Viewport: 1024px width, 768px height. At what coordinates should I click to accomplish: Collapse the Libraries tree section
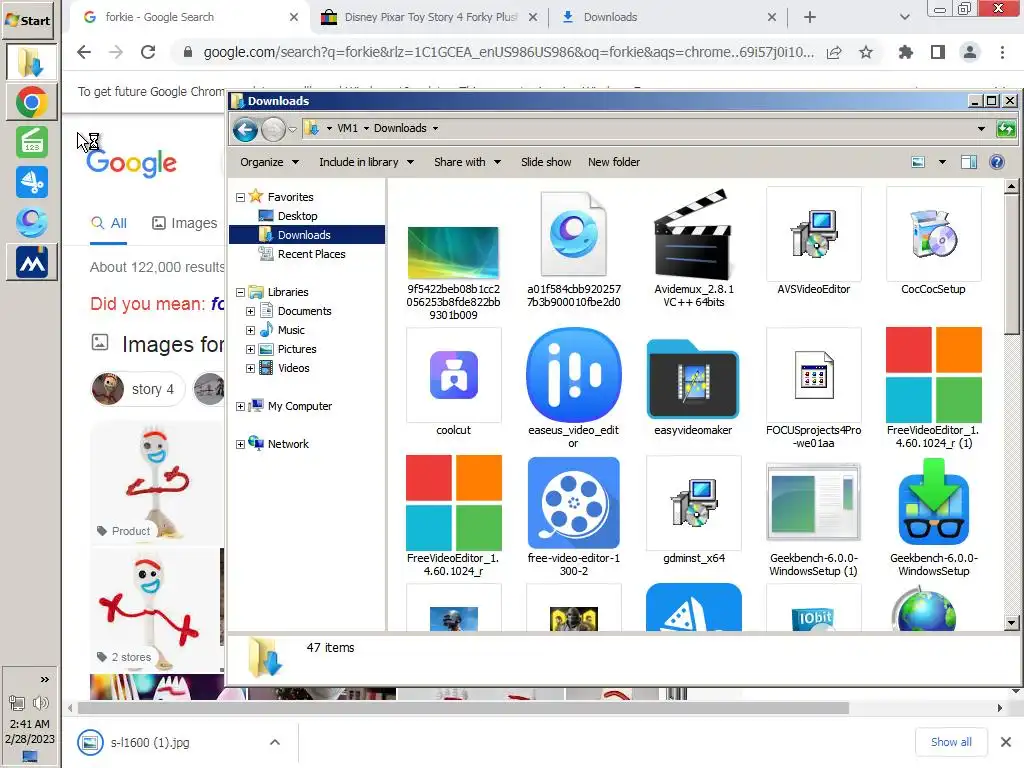[240, 293]
